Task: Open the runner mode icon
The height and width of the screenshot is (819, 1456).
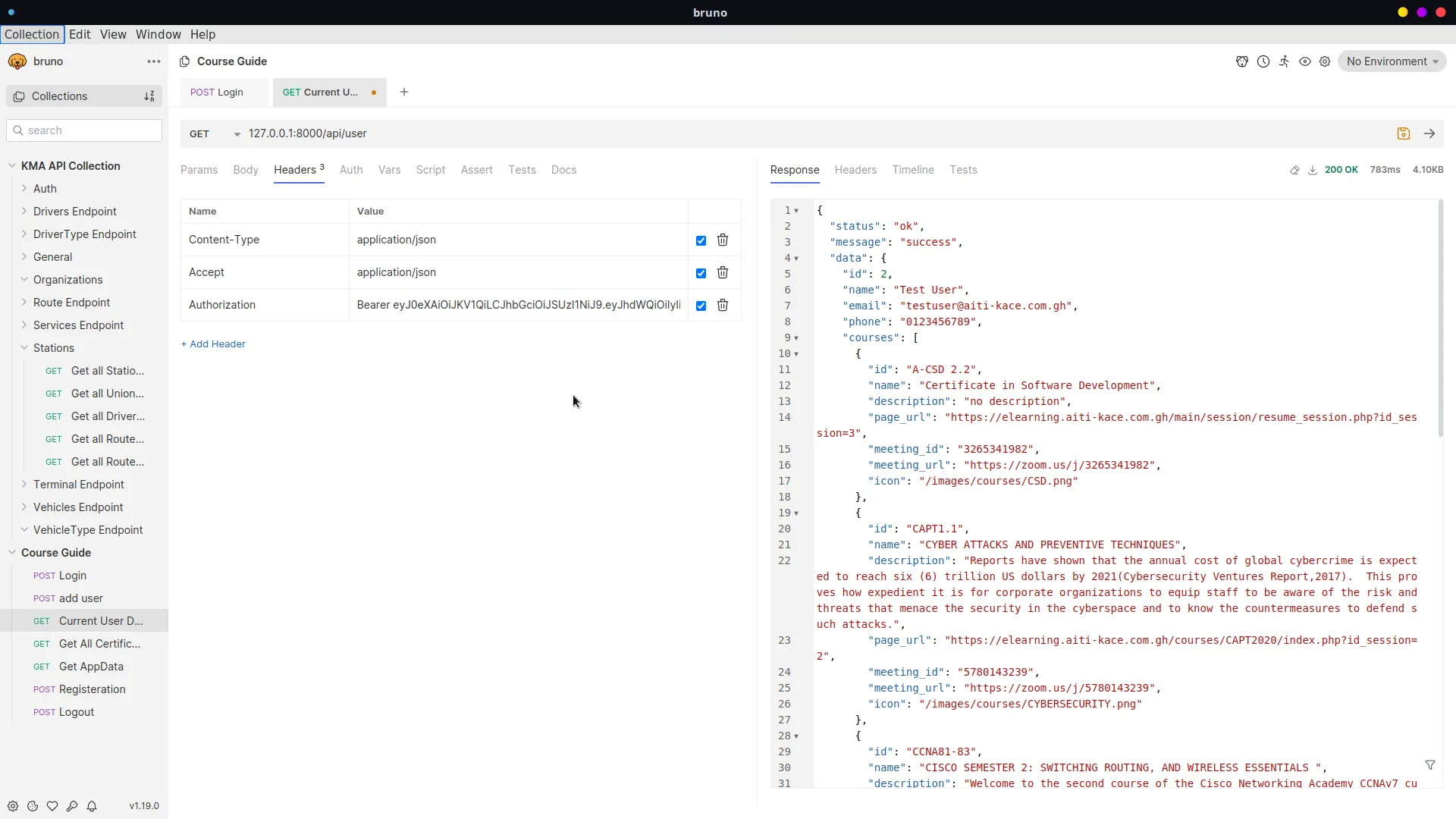Action: pyautogui.click(x=1285, y=61)
